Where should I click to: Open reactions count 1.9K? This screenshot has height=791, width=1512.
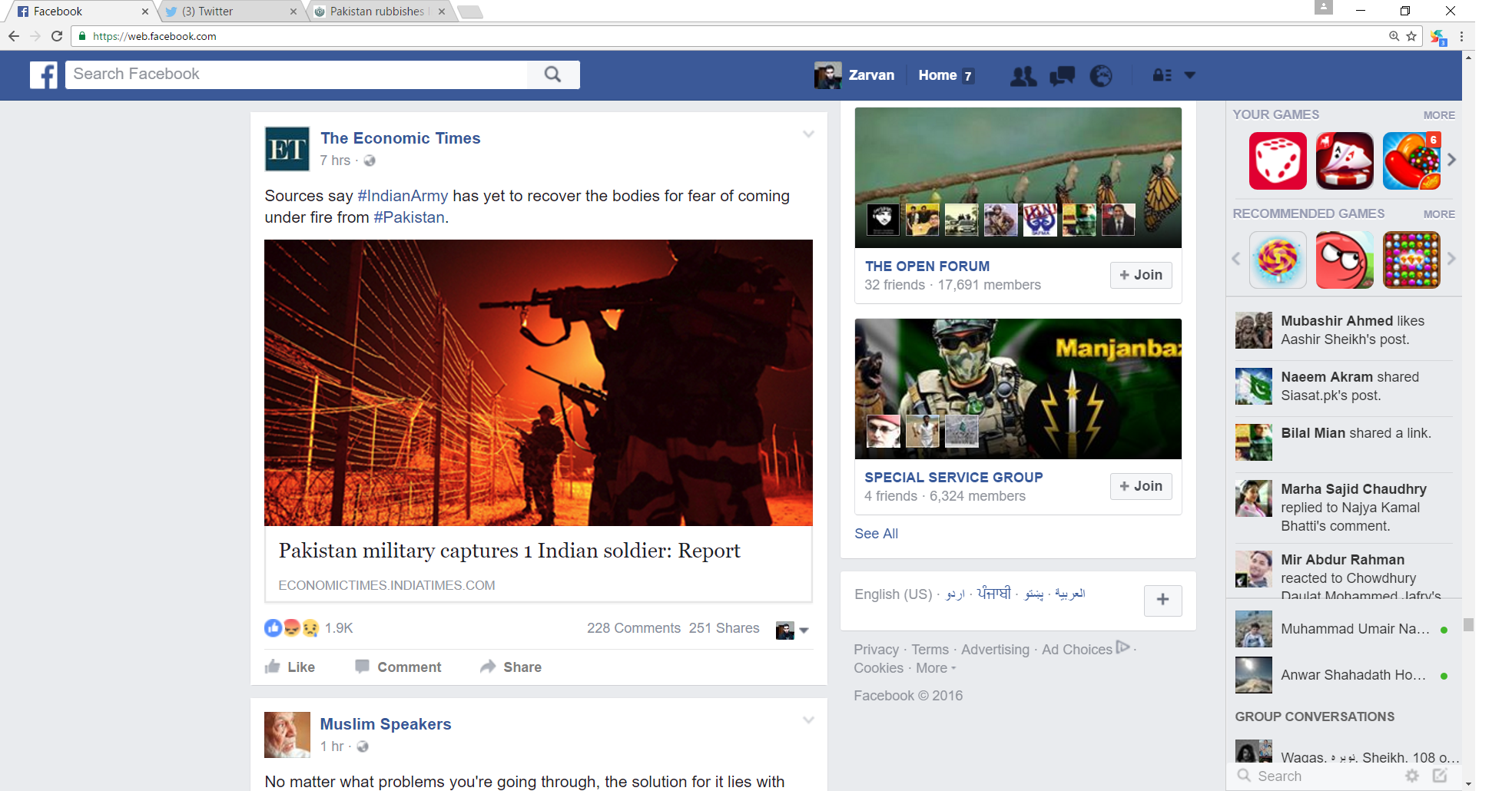(x=338, y=628)
